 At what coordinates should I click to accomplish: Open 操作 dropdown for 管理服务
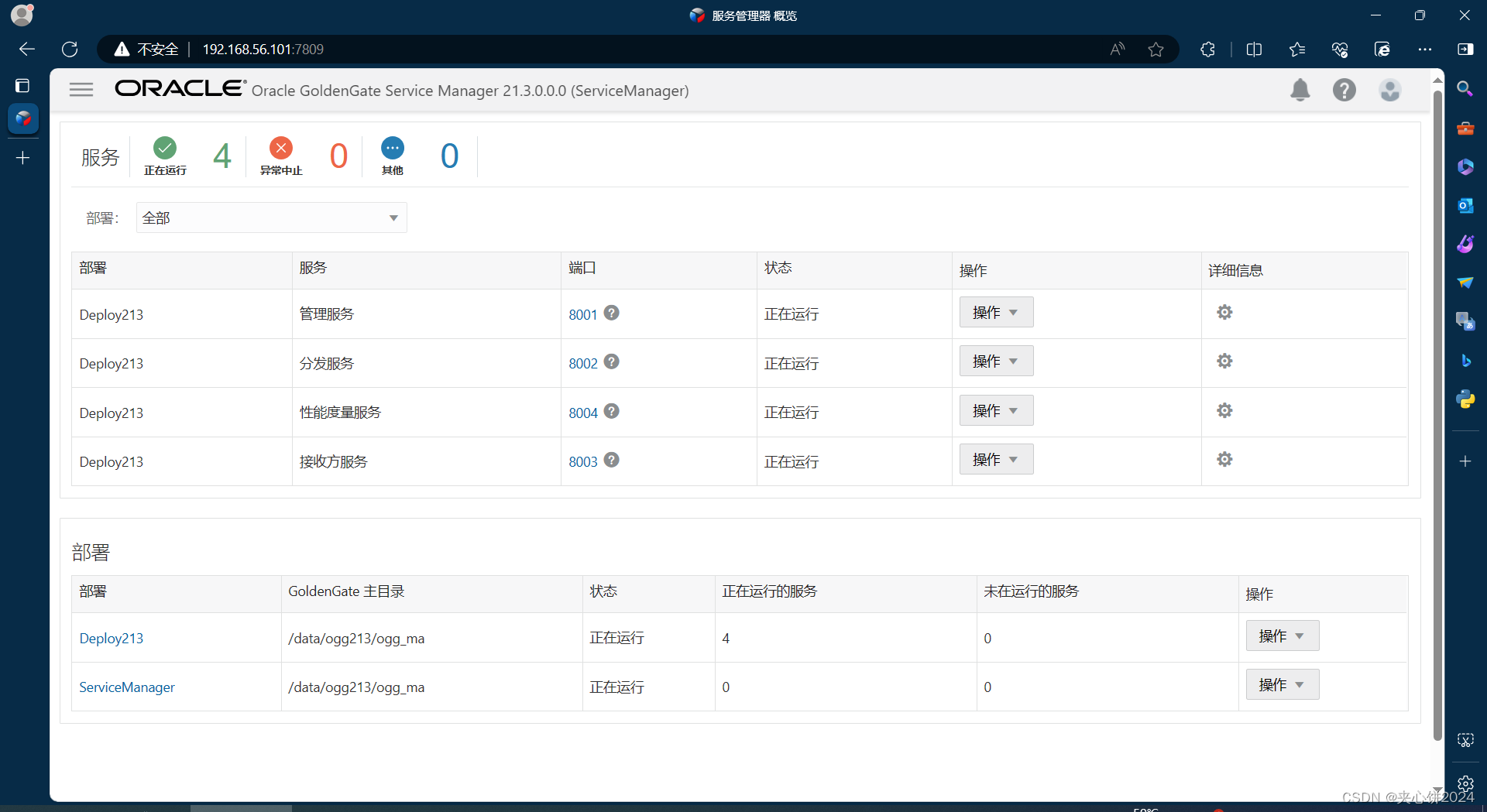tap(996, 312)
